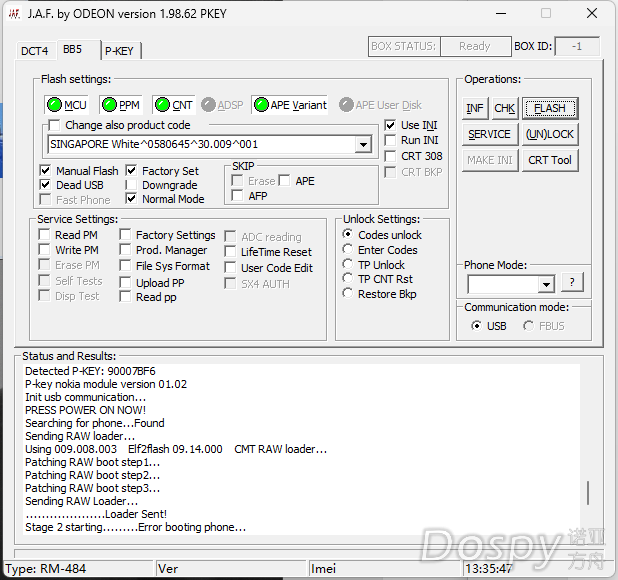
Task: Check the Read pp option
Action: (x=125, y=297)
